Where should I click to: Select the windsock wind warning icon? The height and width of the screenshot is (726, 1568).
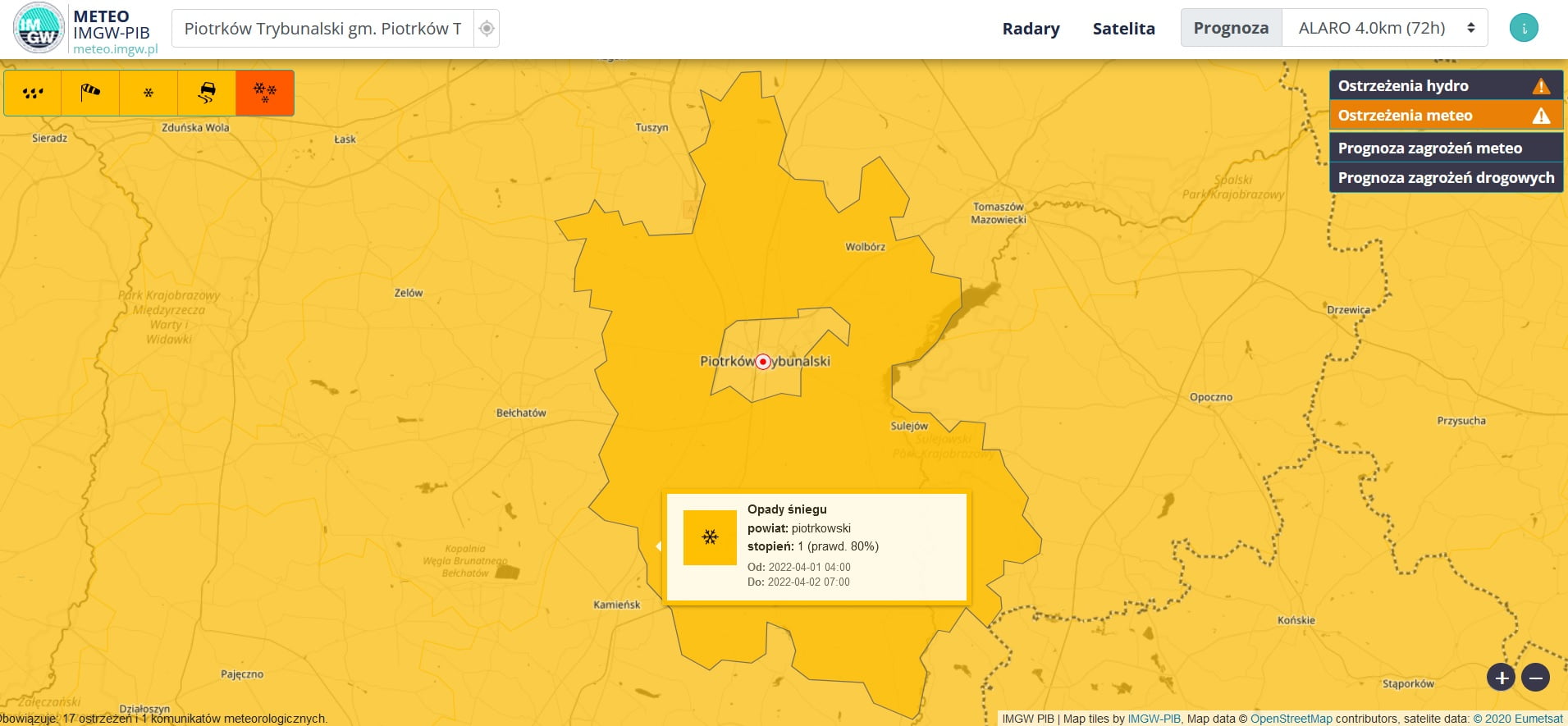(90, 93)
